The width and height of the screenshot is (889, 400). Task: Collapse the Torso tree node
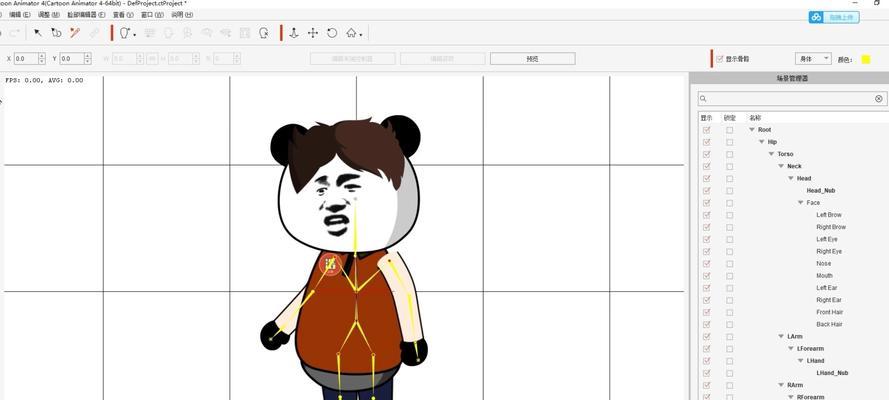772,154
